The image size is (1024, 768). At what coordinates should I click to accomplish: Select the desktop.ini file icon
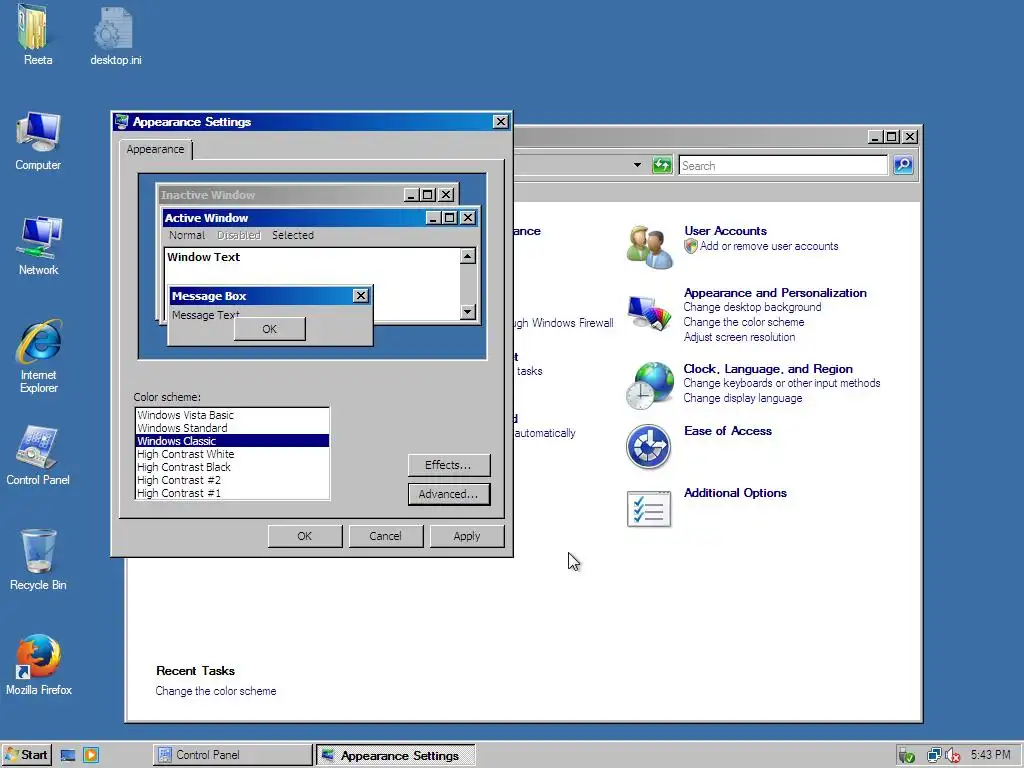[114, 27]
